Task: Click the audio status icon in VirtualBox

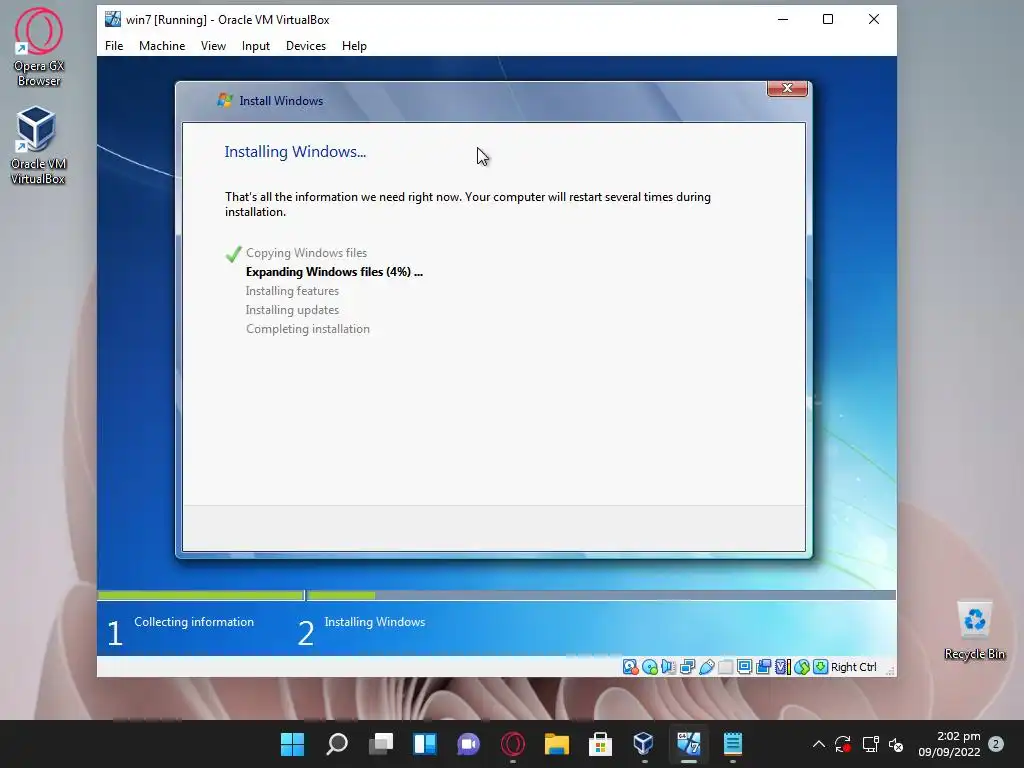Action: (x=668, y=667)
